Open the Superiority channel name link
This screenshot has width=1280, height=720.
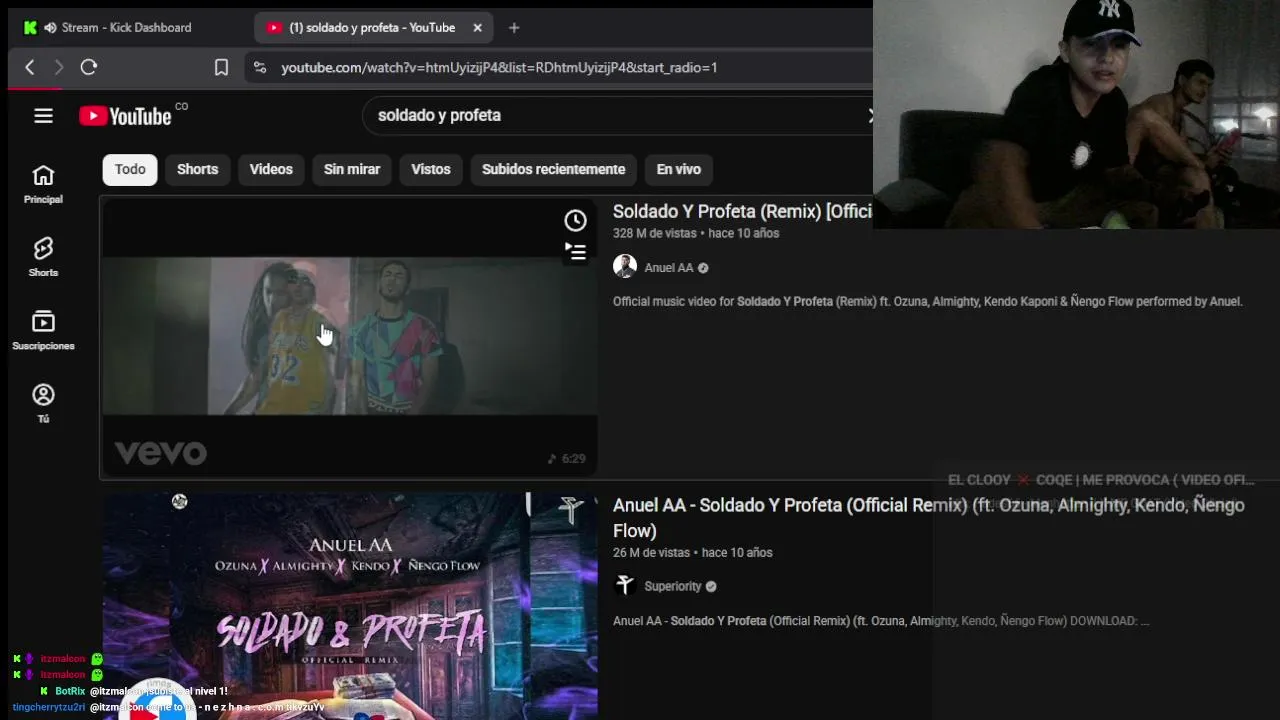[x=673, y=586]
